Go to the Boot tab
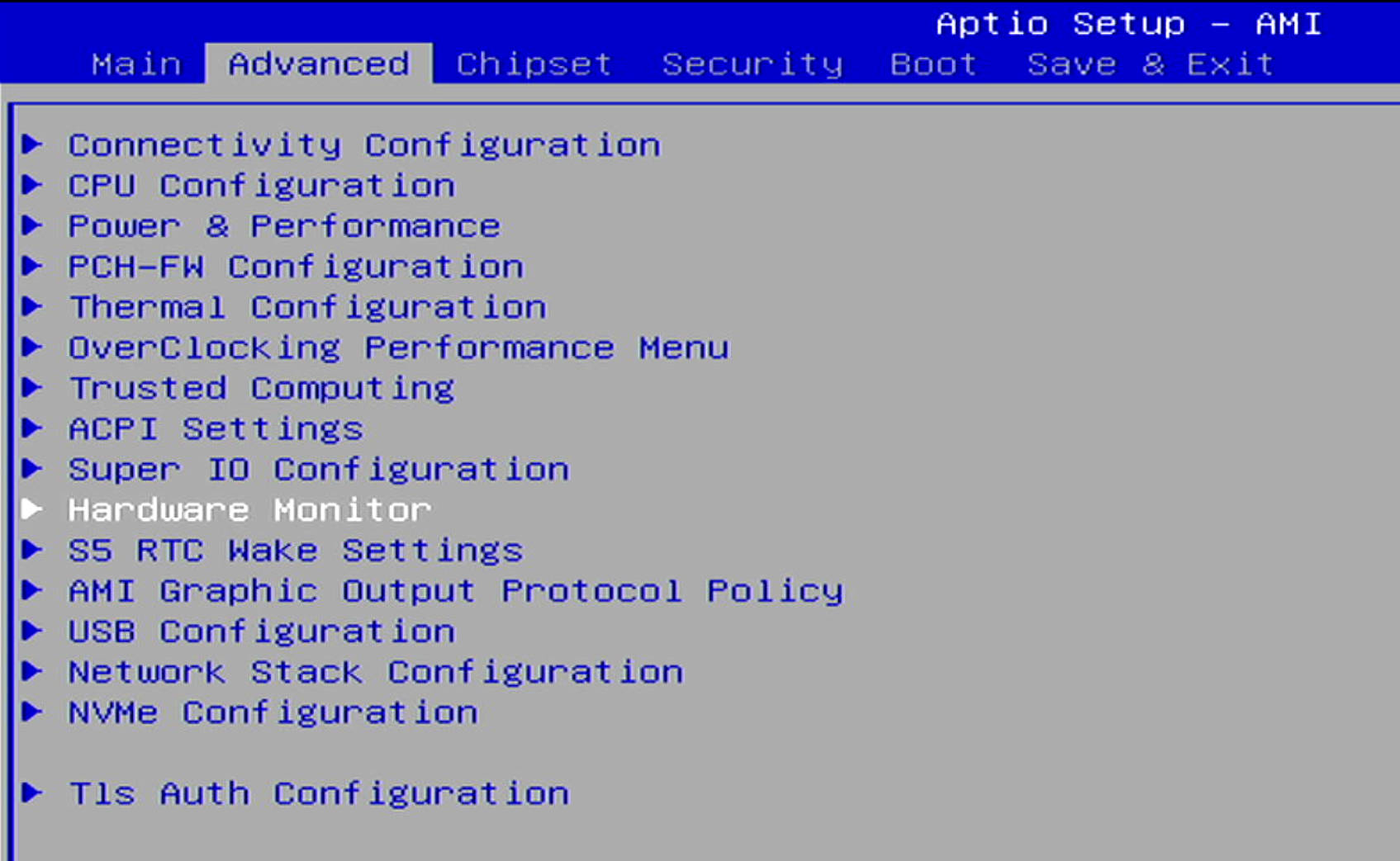 pyautogui.click(x=933, y=64)
